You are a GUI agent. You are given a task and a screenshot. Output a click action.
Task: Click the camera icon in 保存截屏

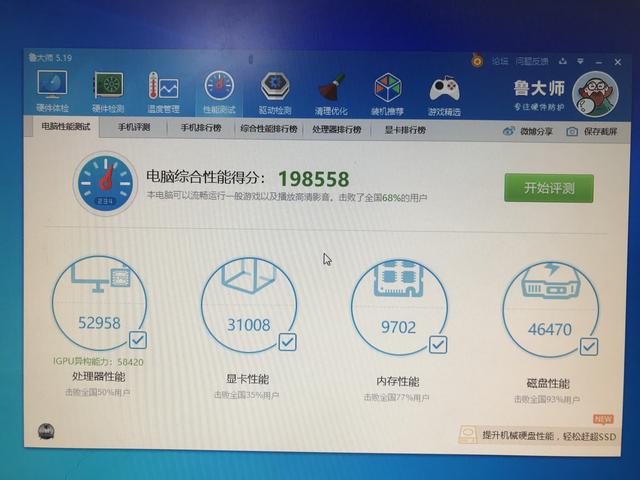click(x=572, y=131)
